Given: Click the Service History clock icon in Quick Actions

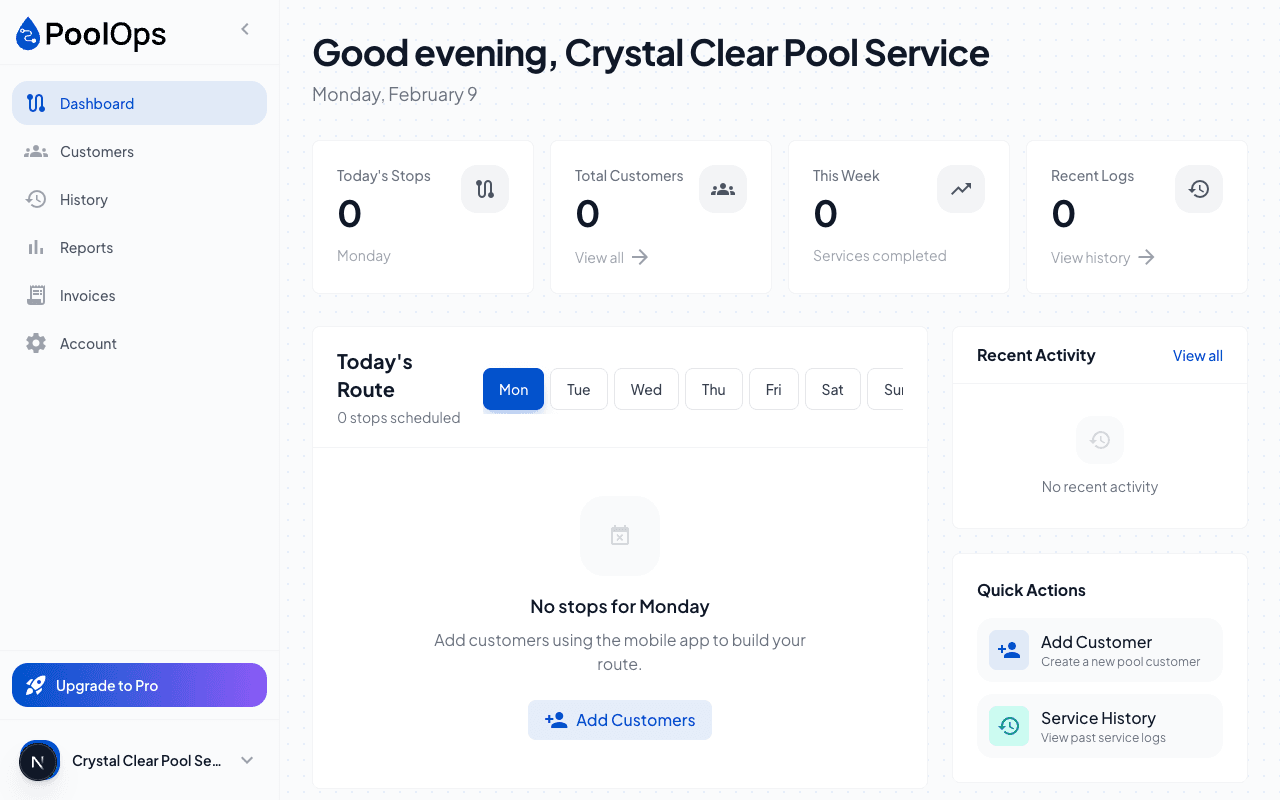Looking at the screenshot, I should tap(1009, 725).
